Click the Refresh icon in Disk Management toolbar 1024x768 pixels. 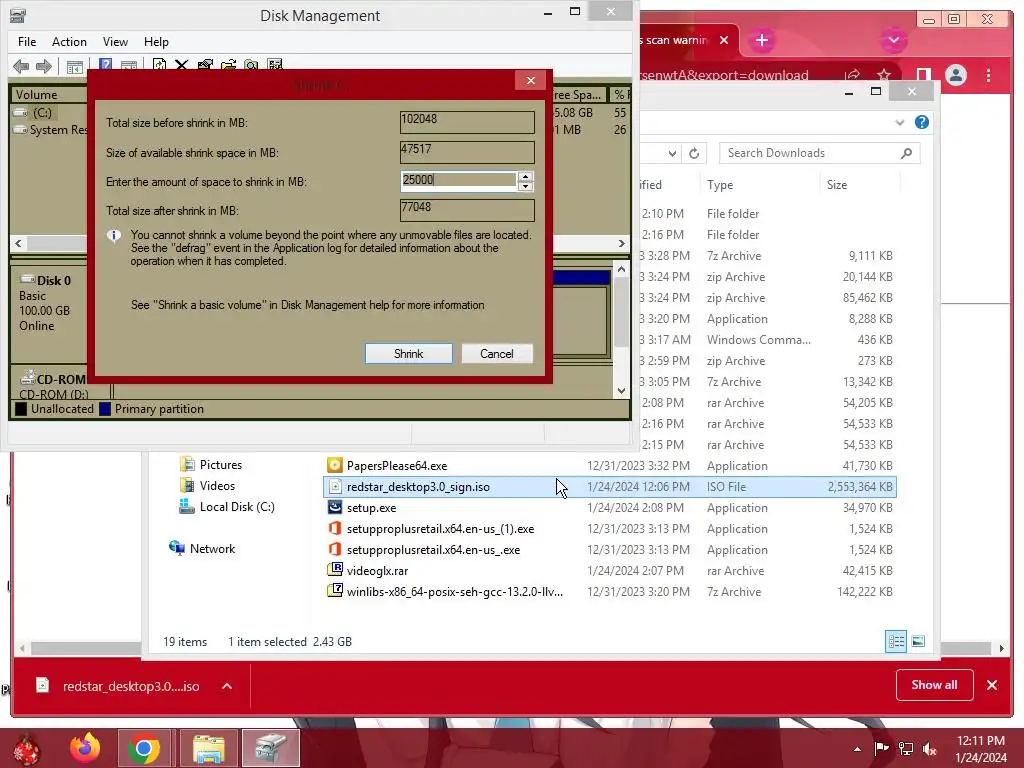point(159,65)
